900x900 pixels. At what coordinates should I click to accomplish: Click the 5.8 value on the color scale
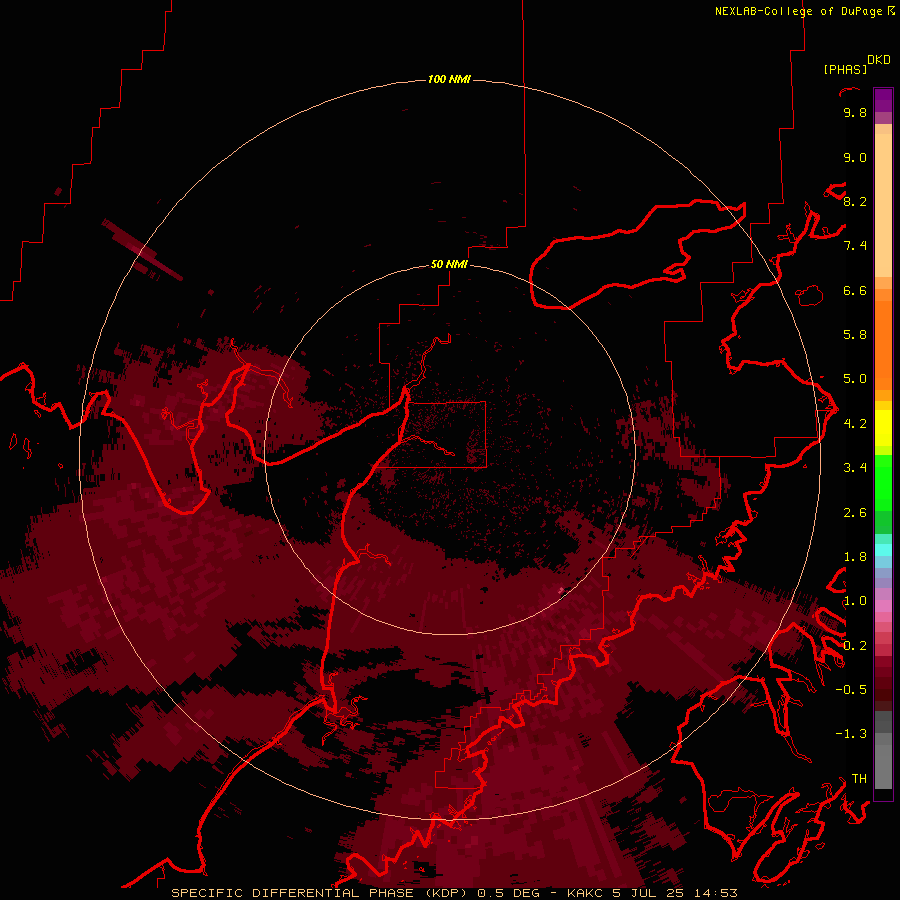point(855,335)
